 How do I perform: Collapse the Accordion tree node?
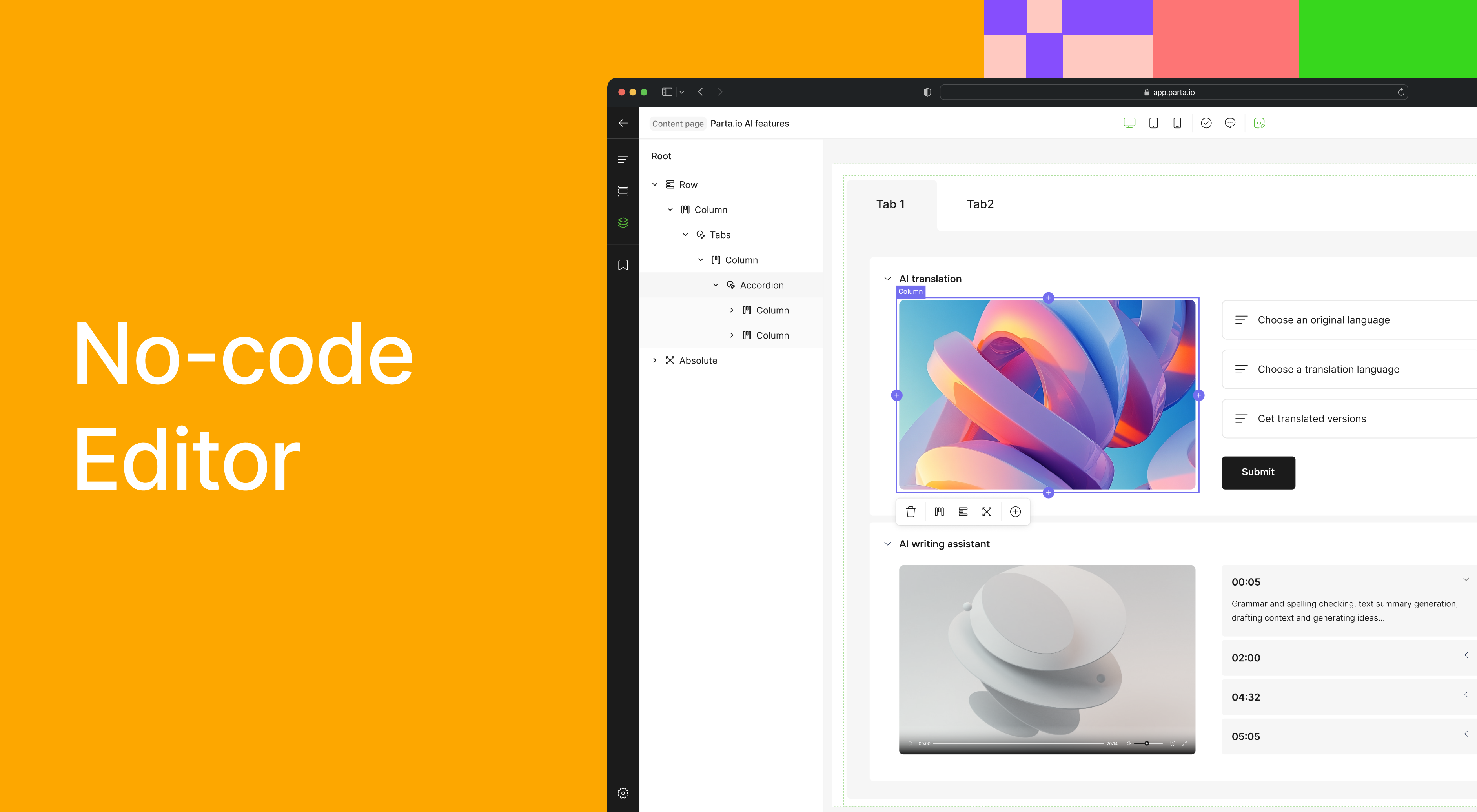pyautogui.click(x=715, y=285)
